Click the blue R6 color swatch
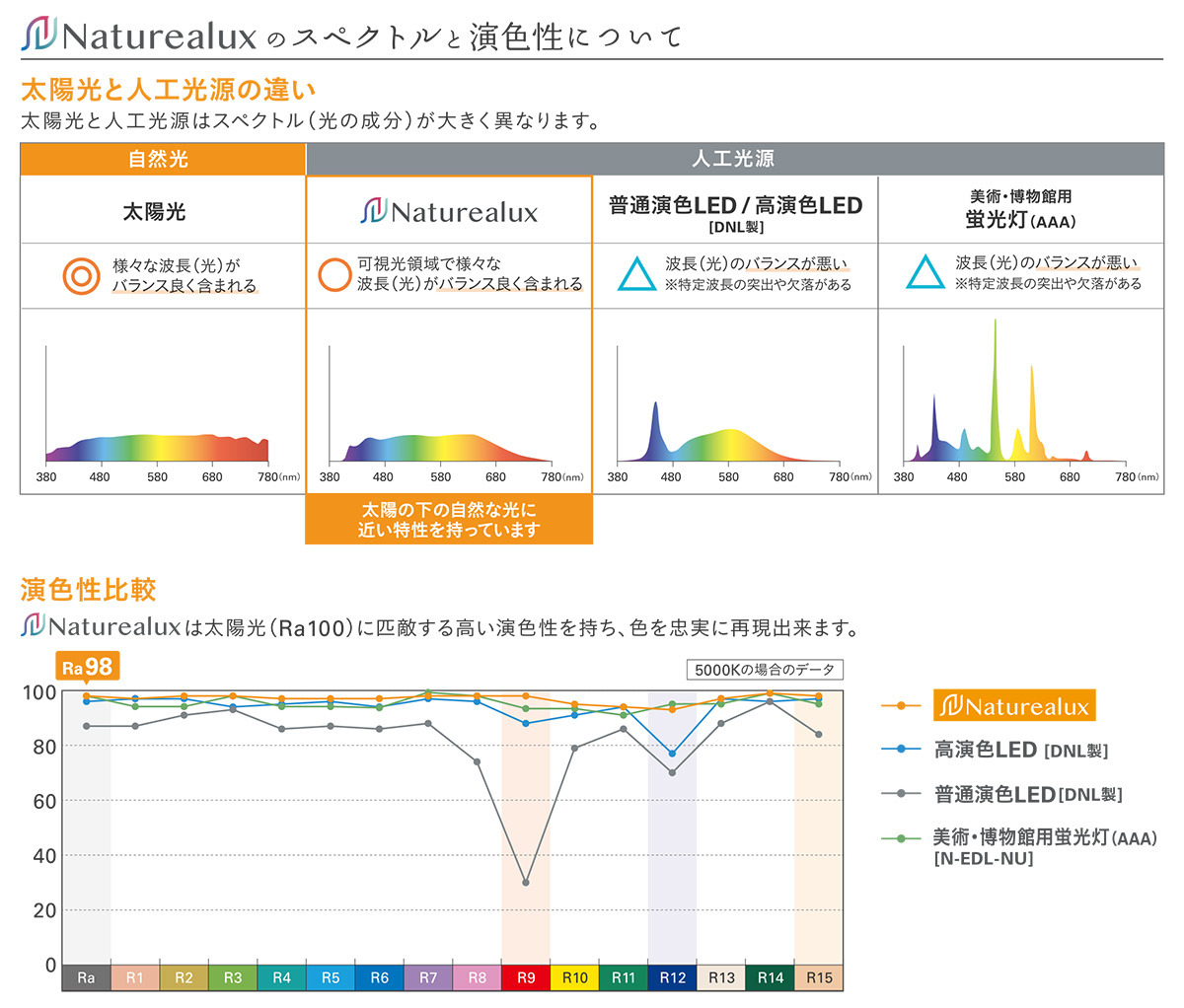 click(379, 977)
